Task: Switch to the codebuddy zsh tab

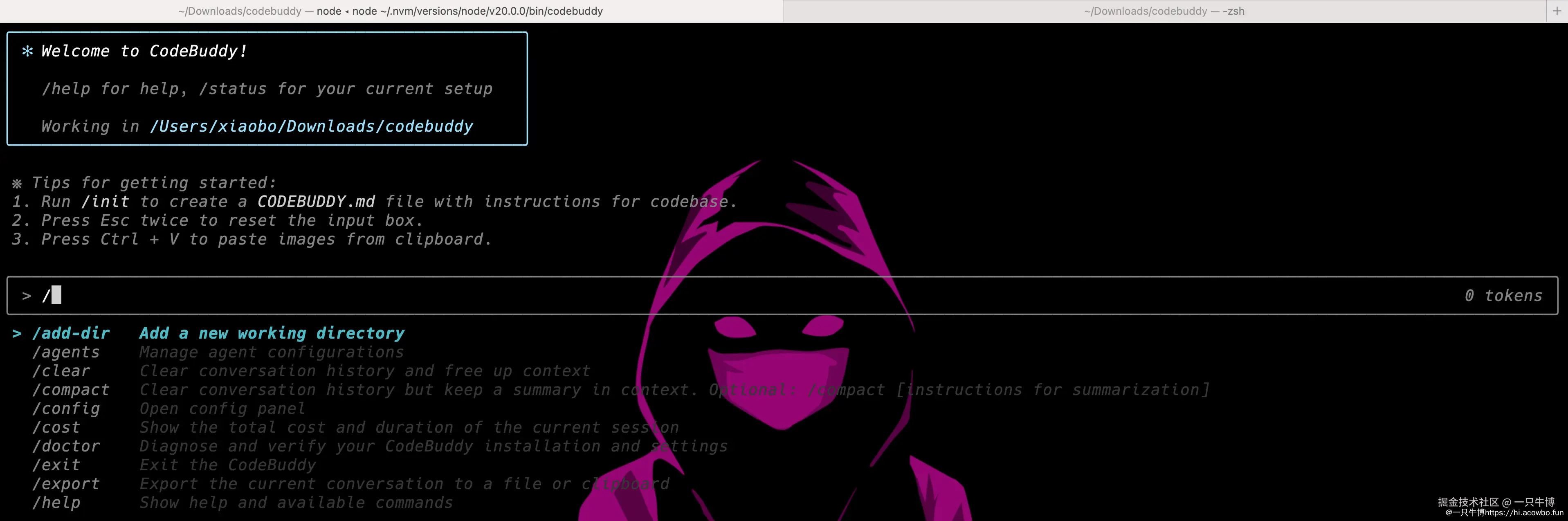Action: tap(1163, 11)
